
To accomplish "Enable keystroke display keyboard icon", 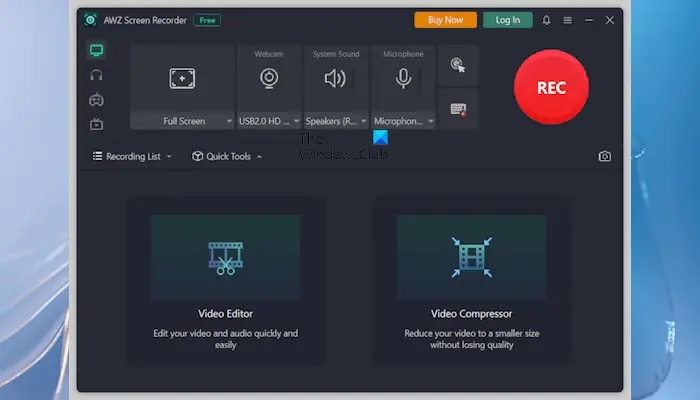I will pos(458,109).
